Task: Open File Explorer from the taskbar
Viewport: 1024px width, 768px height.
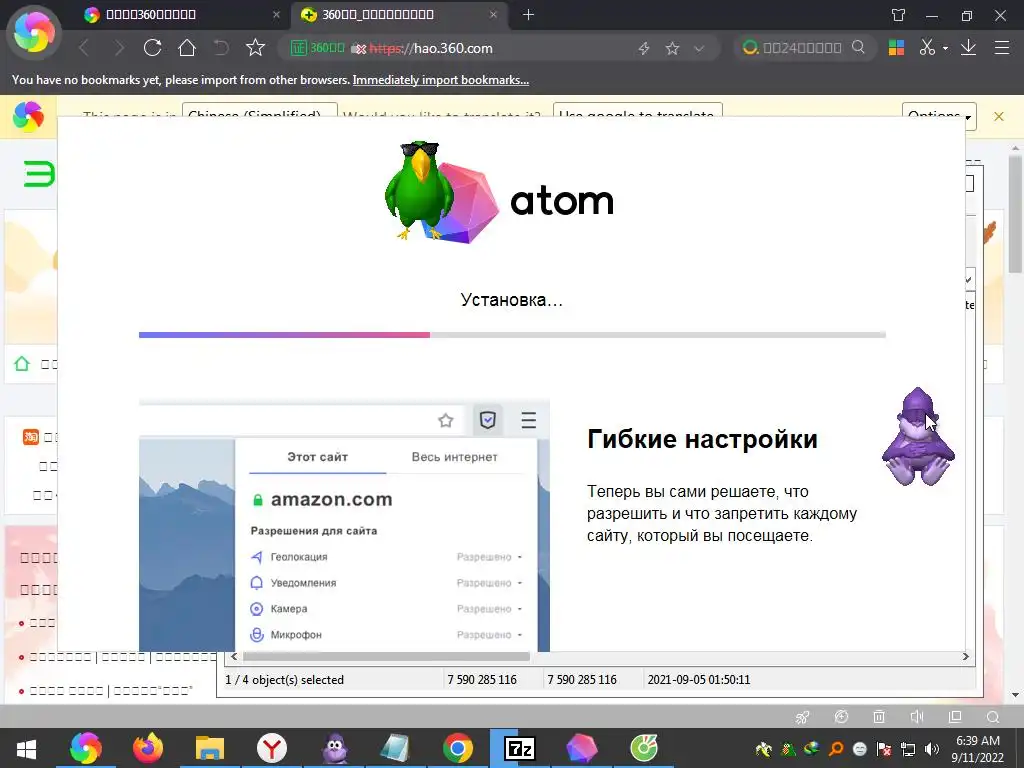Action: point(210,748)
